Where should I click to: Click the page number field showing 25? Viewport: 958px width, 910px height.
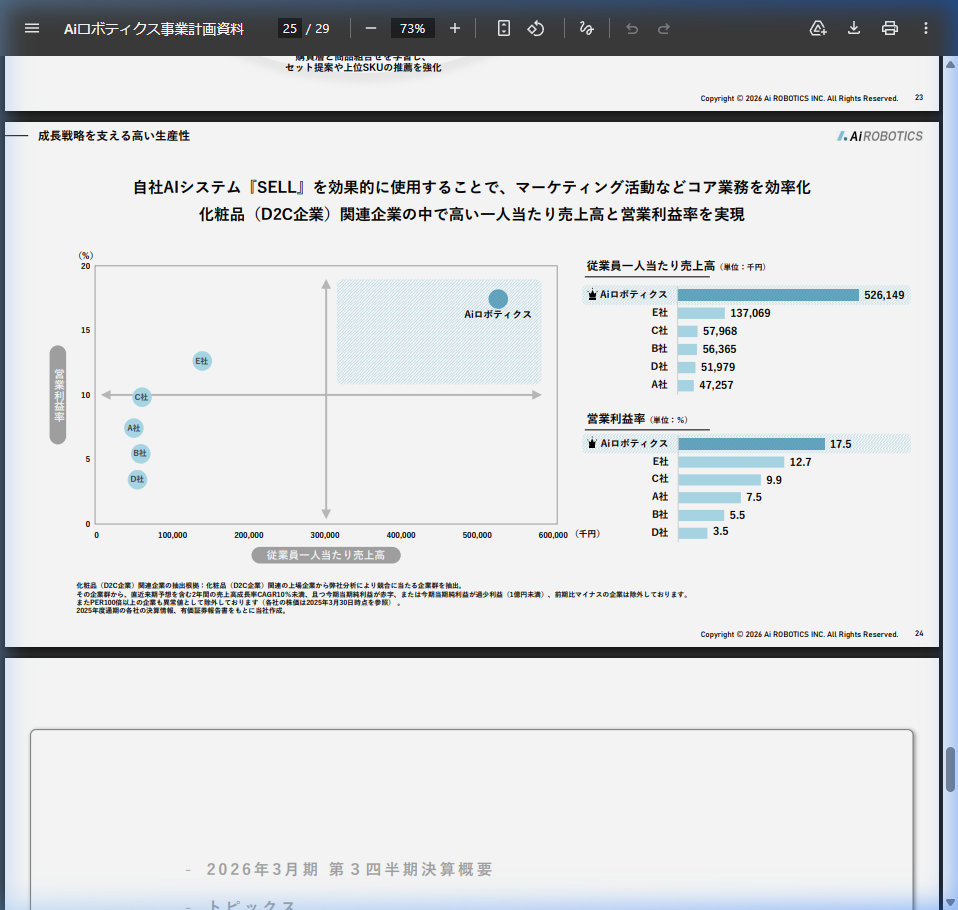tap(289, 28)
